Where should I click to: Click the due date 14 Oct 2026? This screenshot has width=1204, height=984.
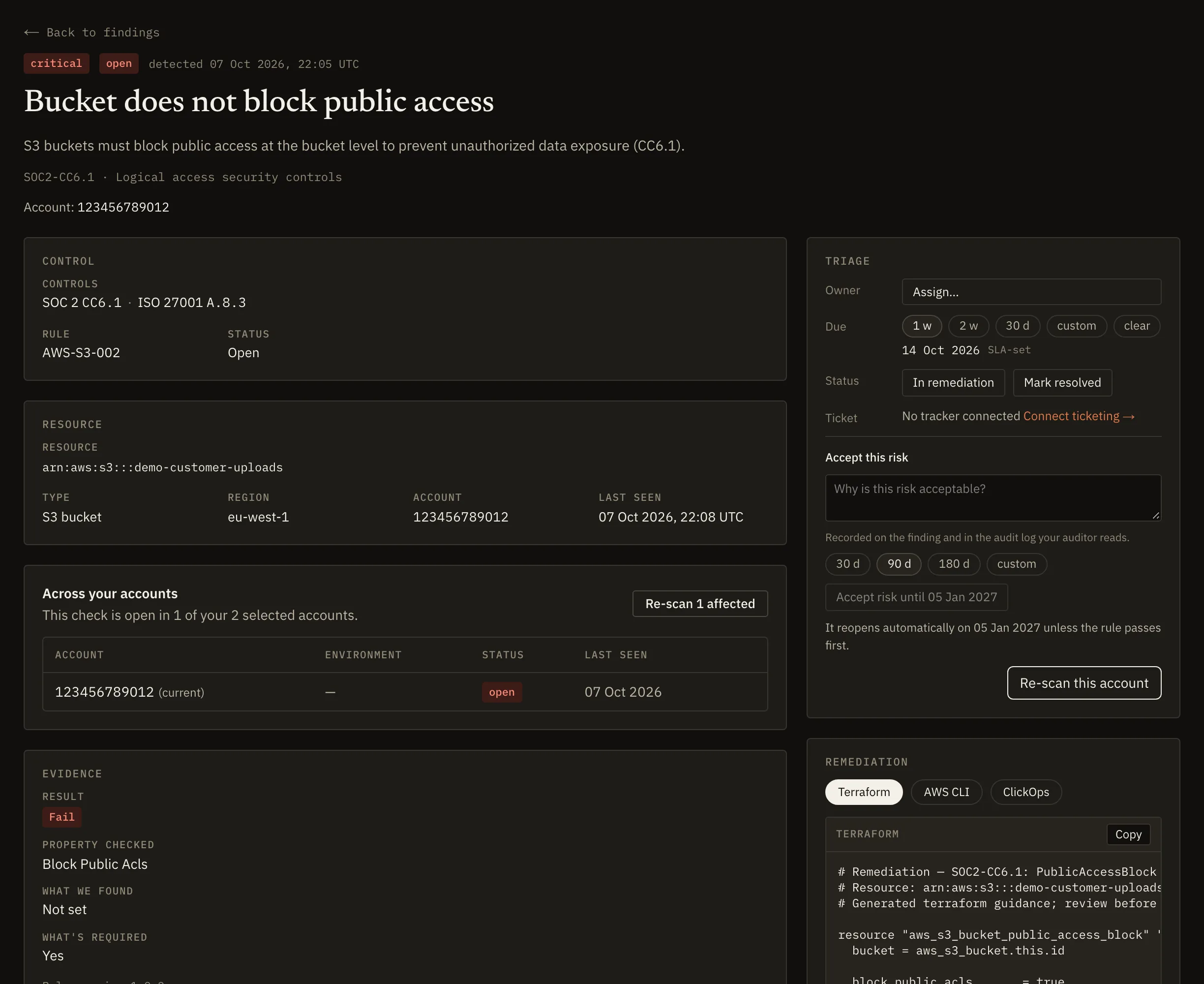pos(940,350)
